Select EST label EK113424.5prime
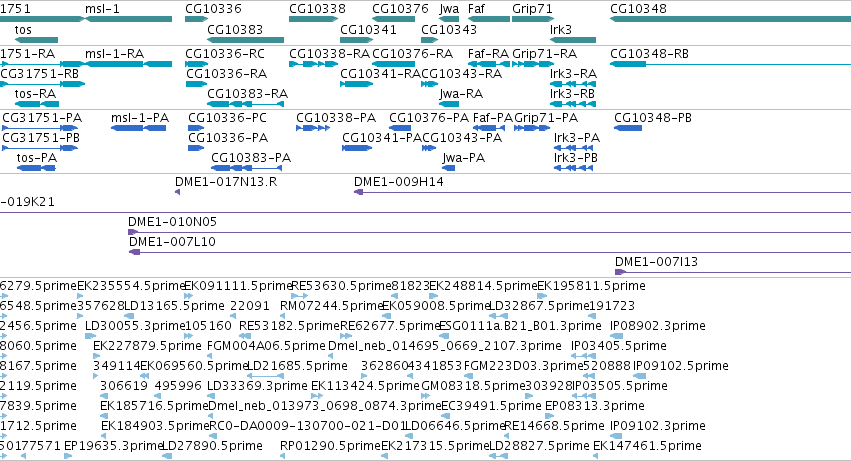The width and height of the screenshot is (851, 461). [365, 386]
